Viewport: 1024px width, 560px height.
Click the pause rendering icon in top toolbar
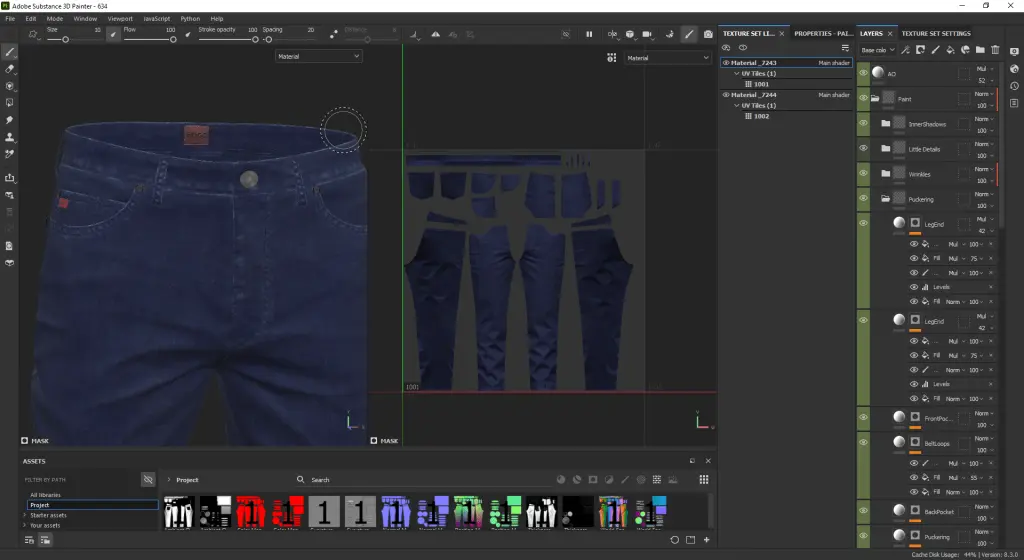(x=589, y=34)
